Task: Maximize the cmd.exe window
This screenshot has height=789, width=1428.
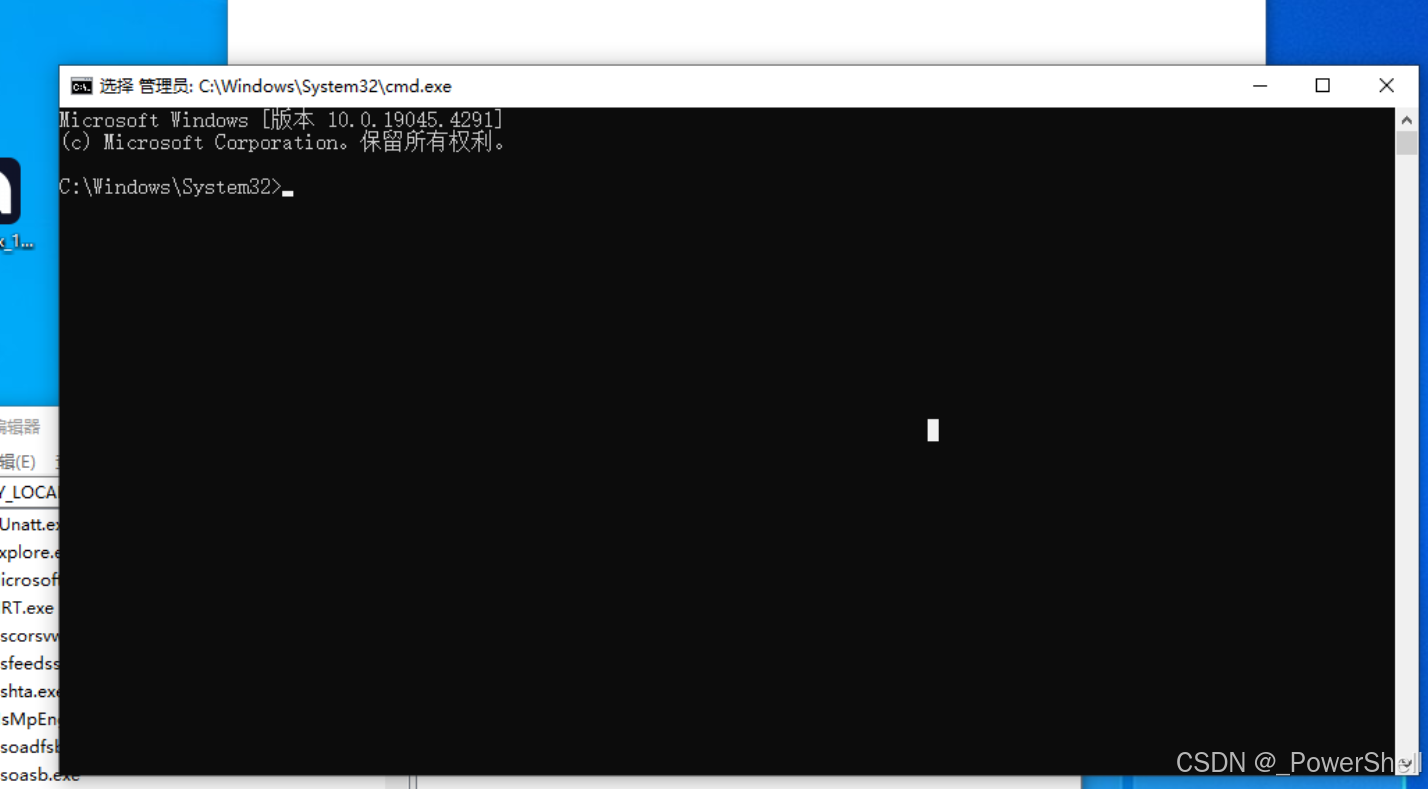Action: click(x=1322, y=86)
